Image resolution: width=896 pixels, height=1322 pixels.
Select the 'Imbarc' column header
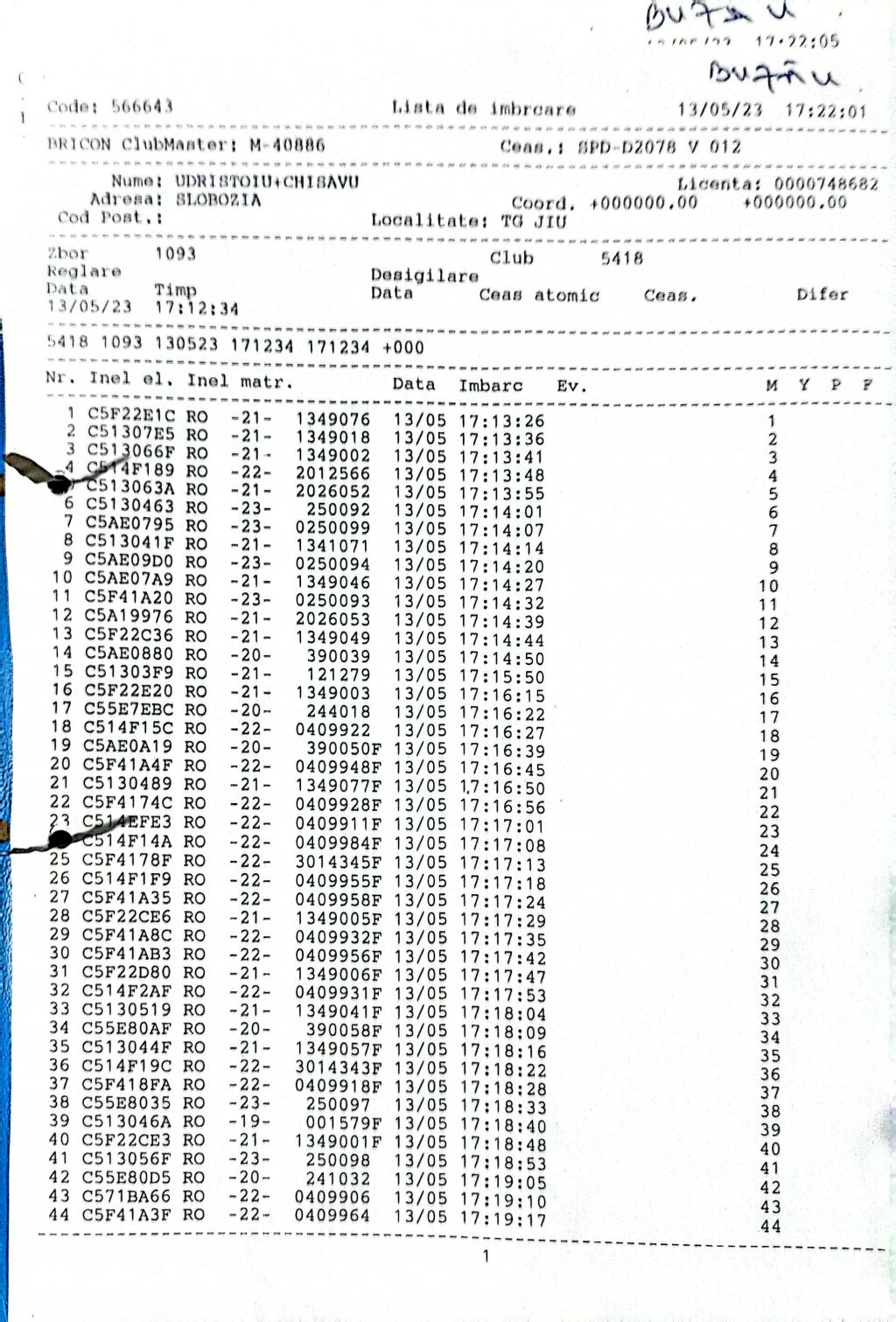(x=490, y=385)
